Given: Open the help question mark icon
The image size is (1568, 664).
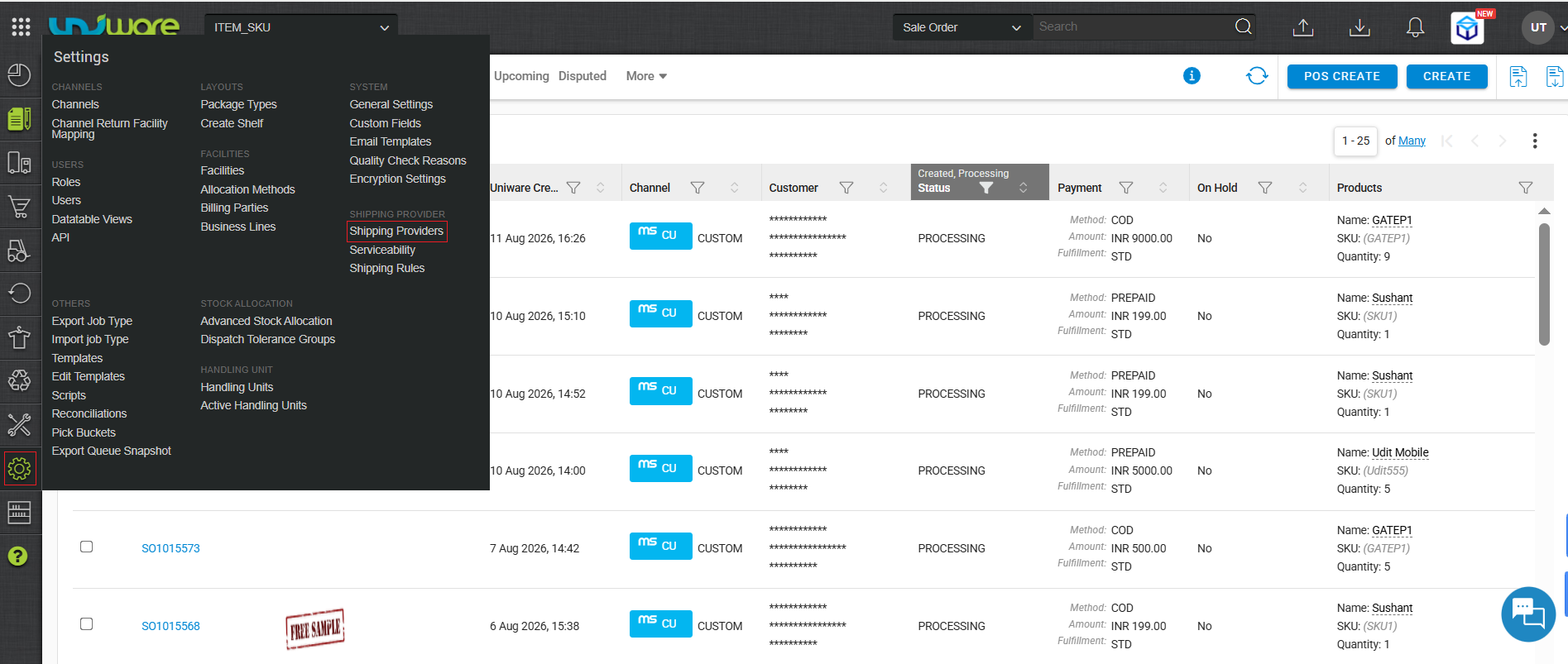Looking at the screenshot, I should [x=18, y=557].
